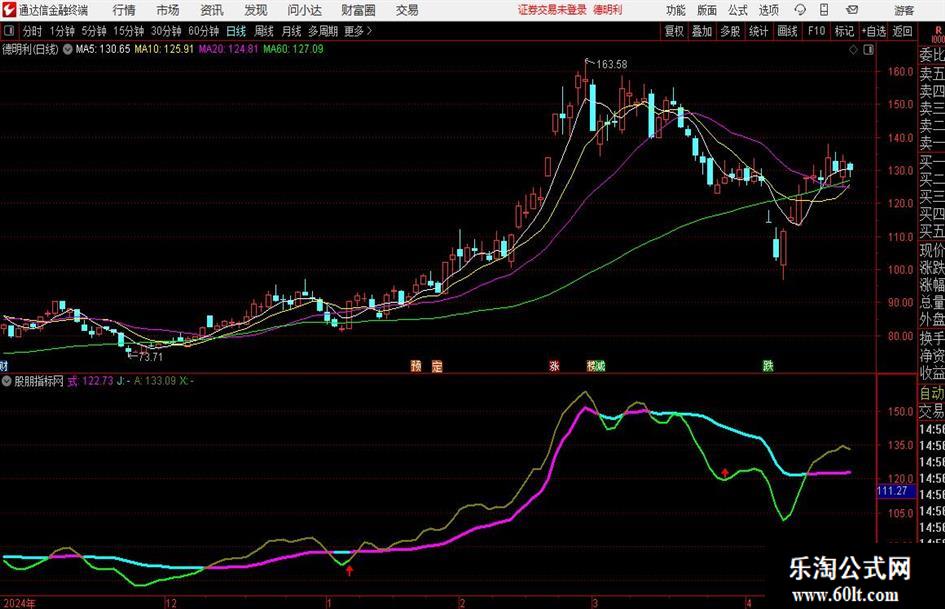
Task: Switch to 15分钟 period tab
Action: [x=129, y=31]
